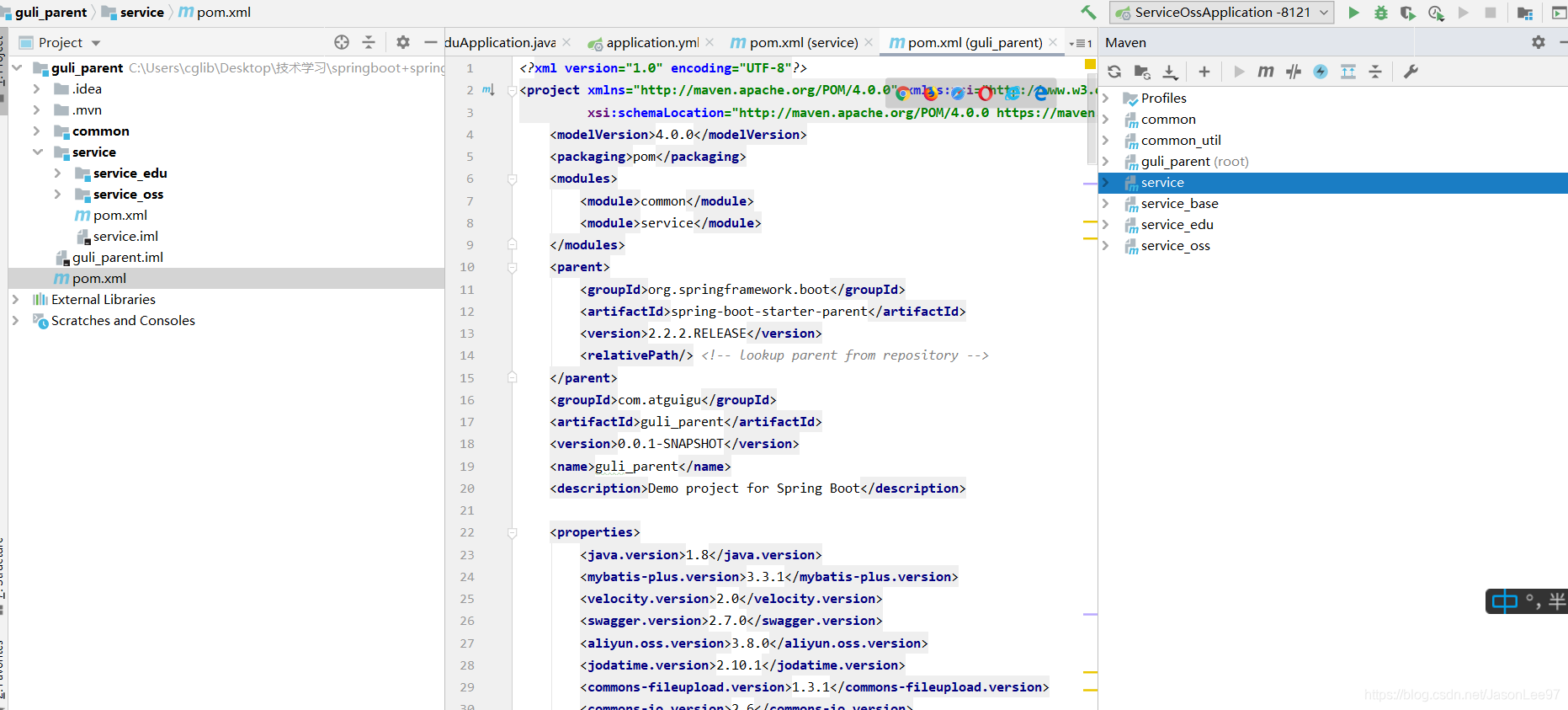Run ServiceOssApplication with green play button
Screen dimensions: 1568x710
coord(1353,12)
